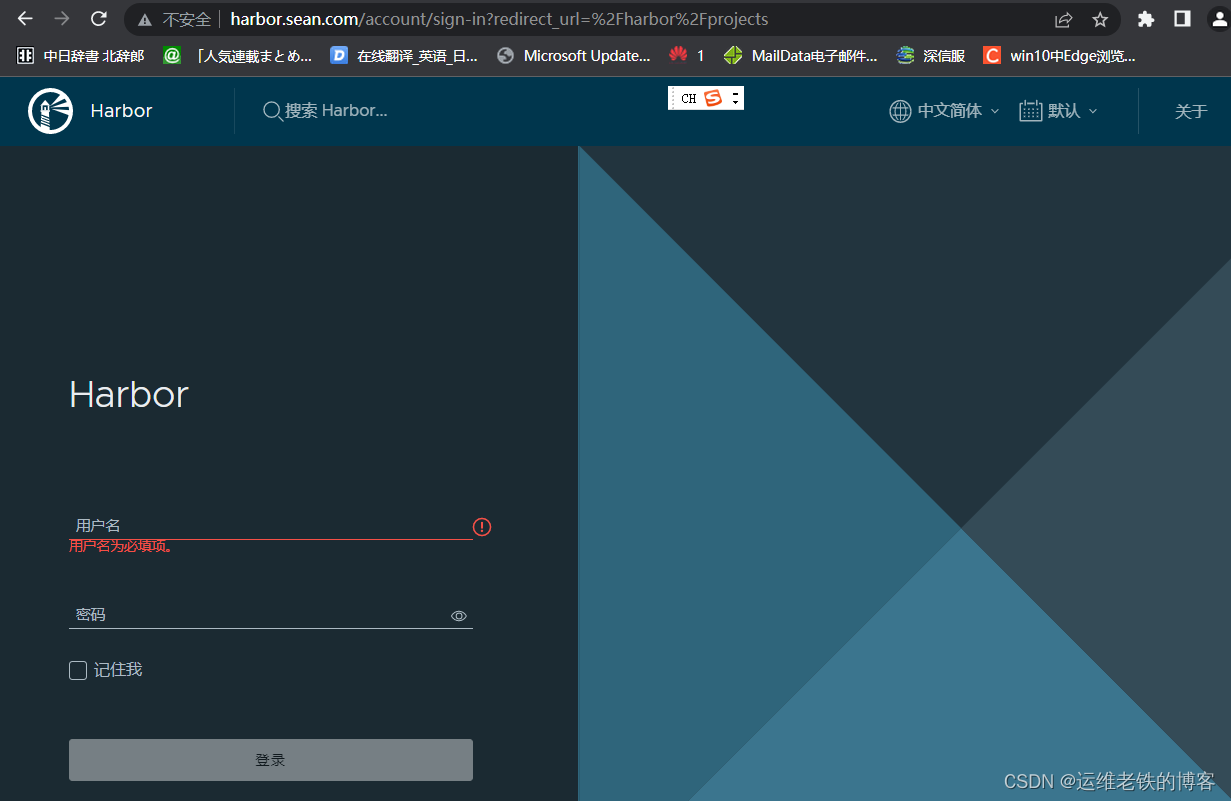The width and height of the screenshot is (1231, 801).
Task: Open the 深信服 bookmark
Action: [x=931, y=56]
